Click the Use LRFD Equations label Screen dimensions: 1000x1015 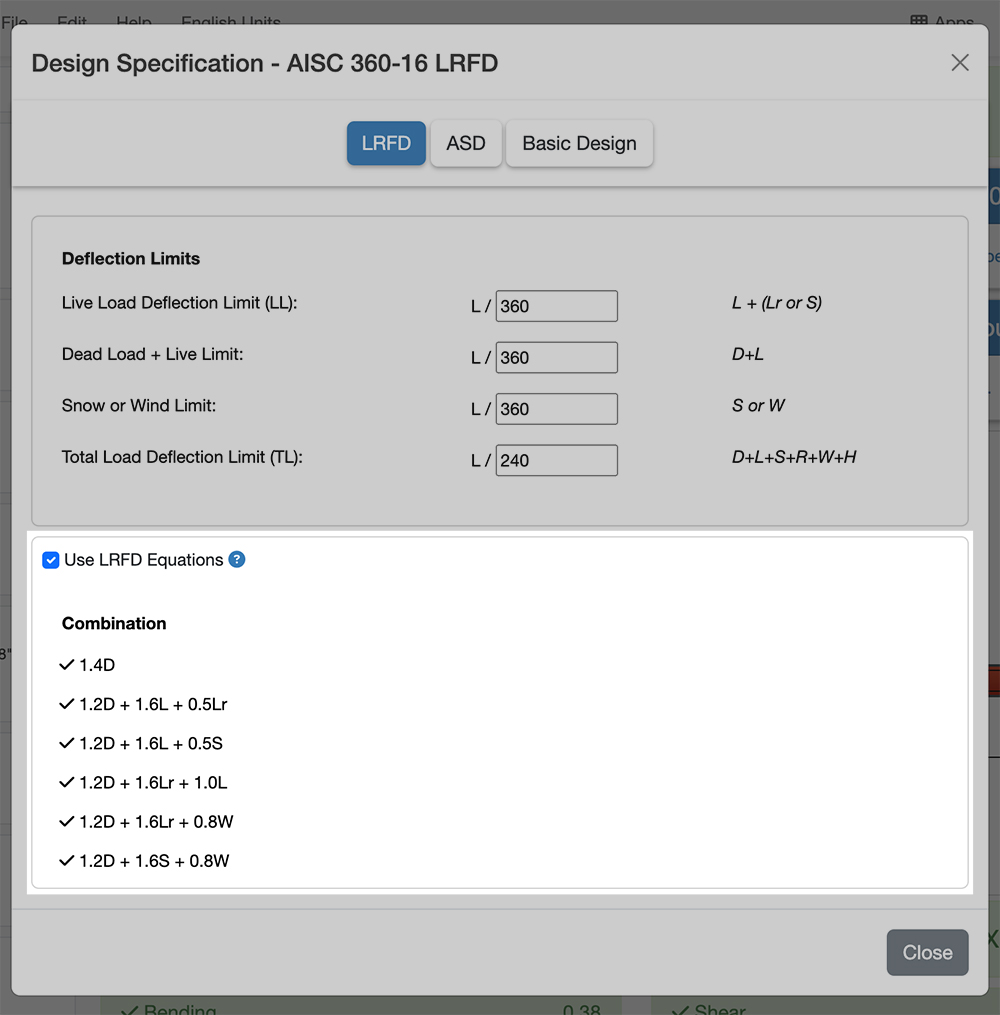pyautogui.click(x=144, y=560)
